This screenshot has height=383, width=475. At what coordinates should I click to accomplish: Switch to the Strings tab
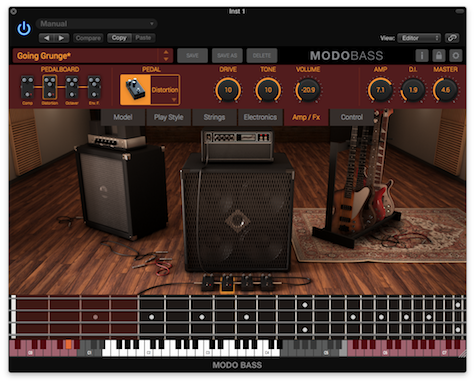pyautogui.click(x=214, y=117)
